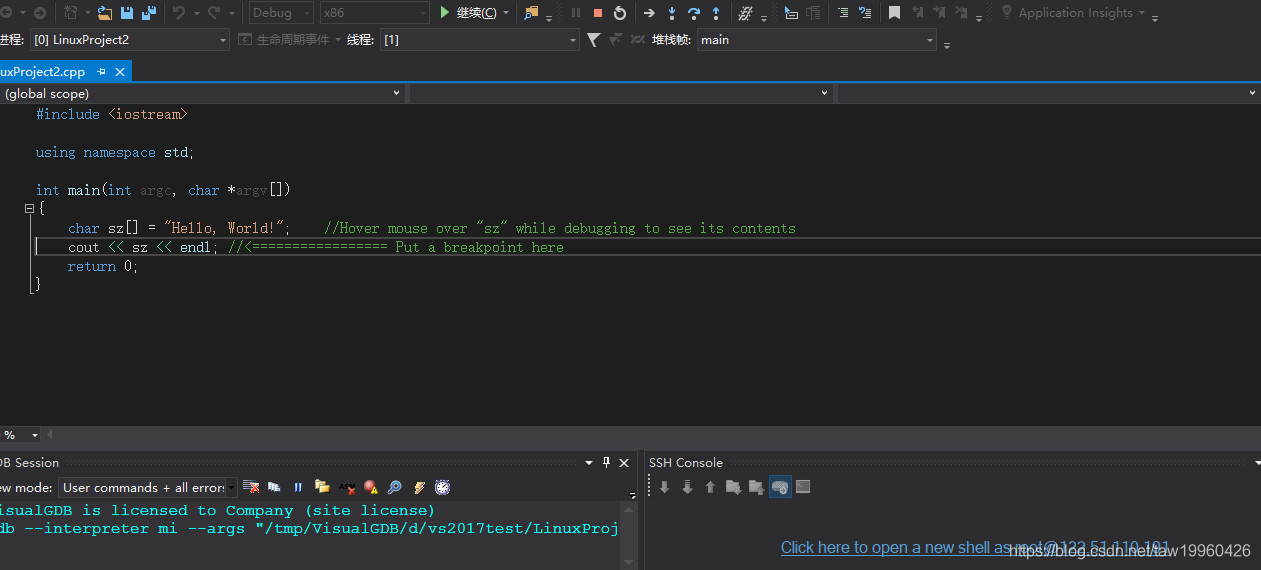Click the magnifier search icon in GDB Session
Viewport: 1261px width, 570px height.
pos(394,487)
